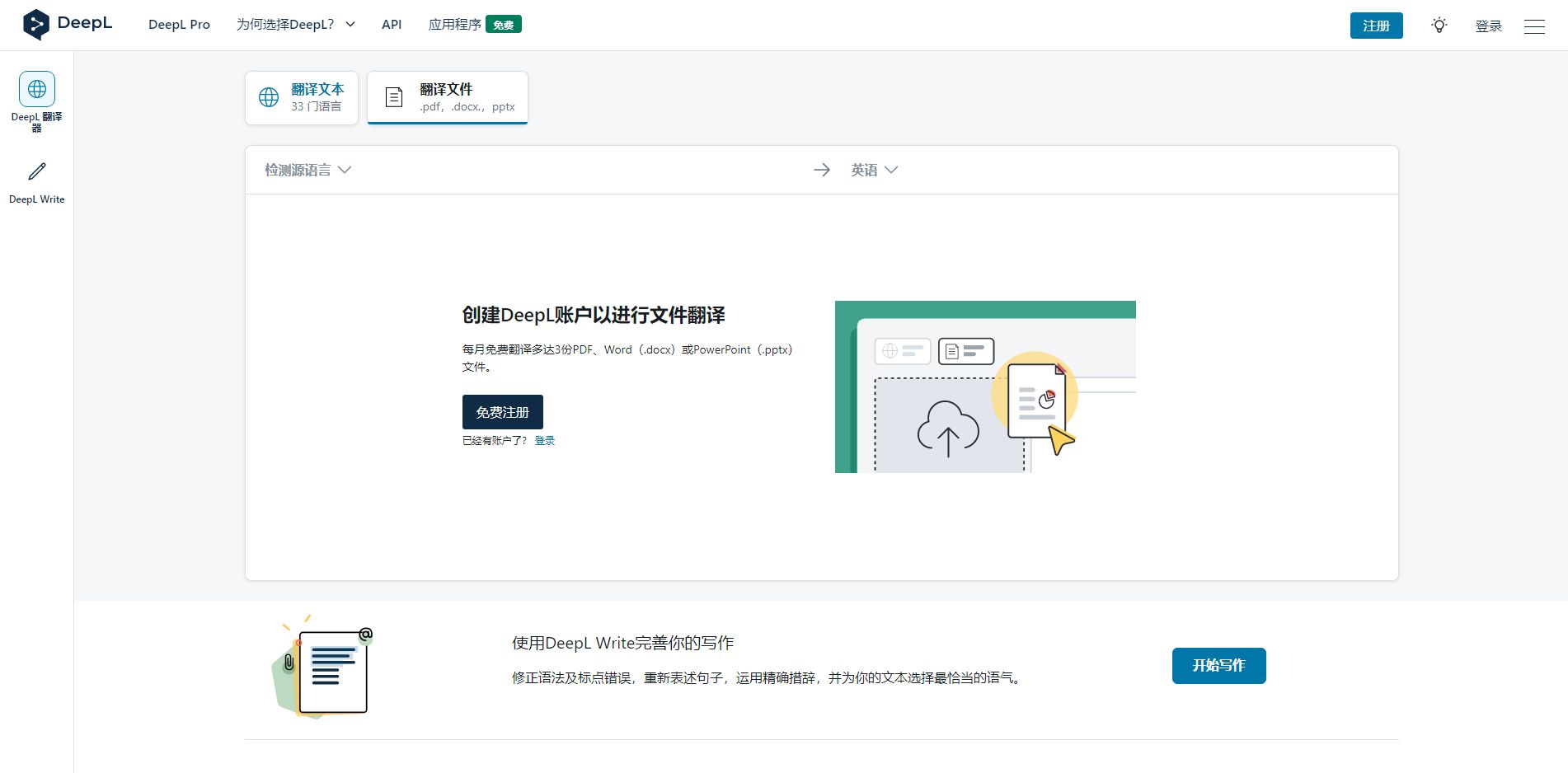Click the DeepL Write document illustration
The image size is (1568, 773).
point(323,668)
